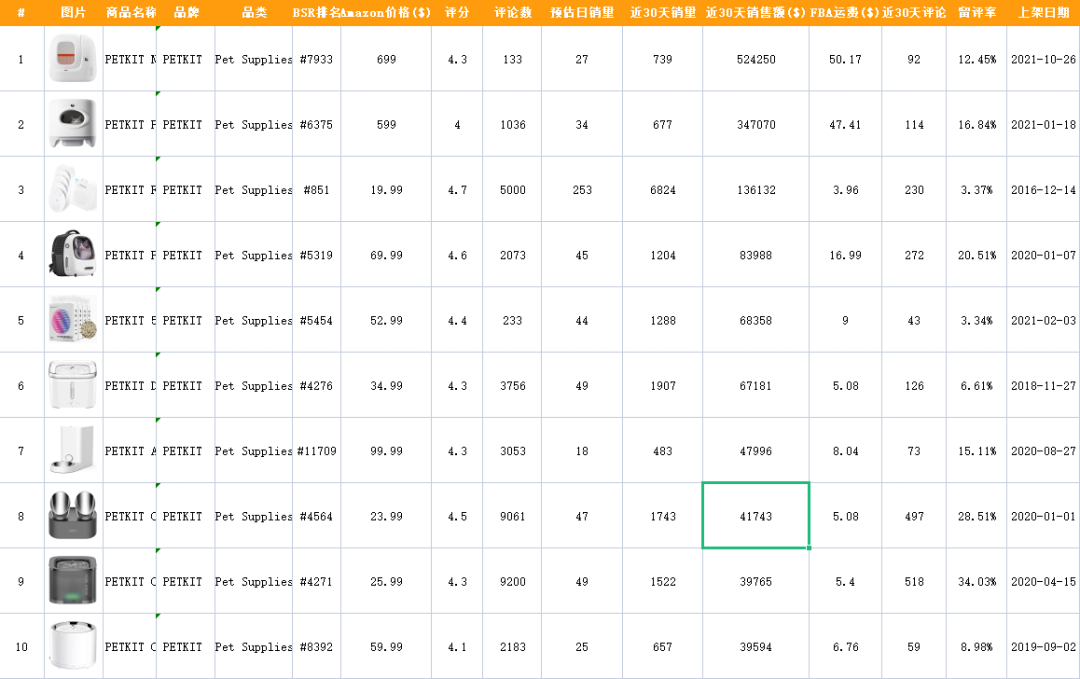Click the 评论数 column header
Image resolution: width=1080 pixels, height=679 pixels.
[512, 12]
